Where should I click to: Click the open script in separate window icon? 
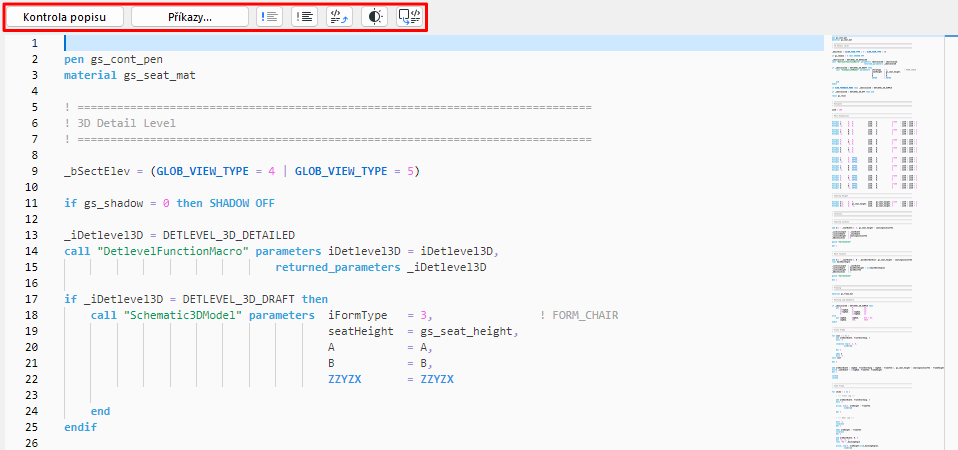[x=410, y=17]
